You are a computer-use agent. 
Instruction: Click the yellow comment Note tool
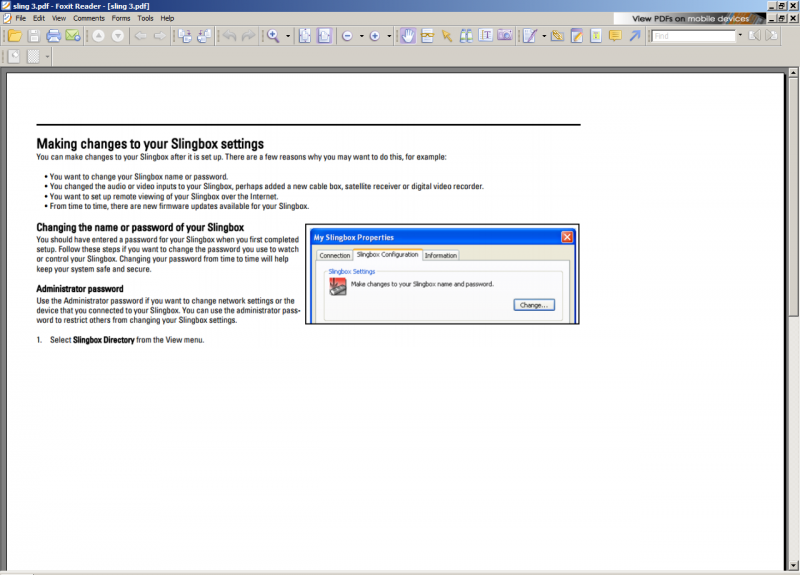tap(615, 36)
